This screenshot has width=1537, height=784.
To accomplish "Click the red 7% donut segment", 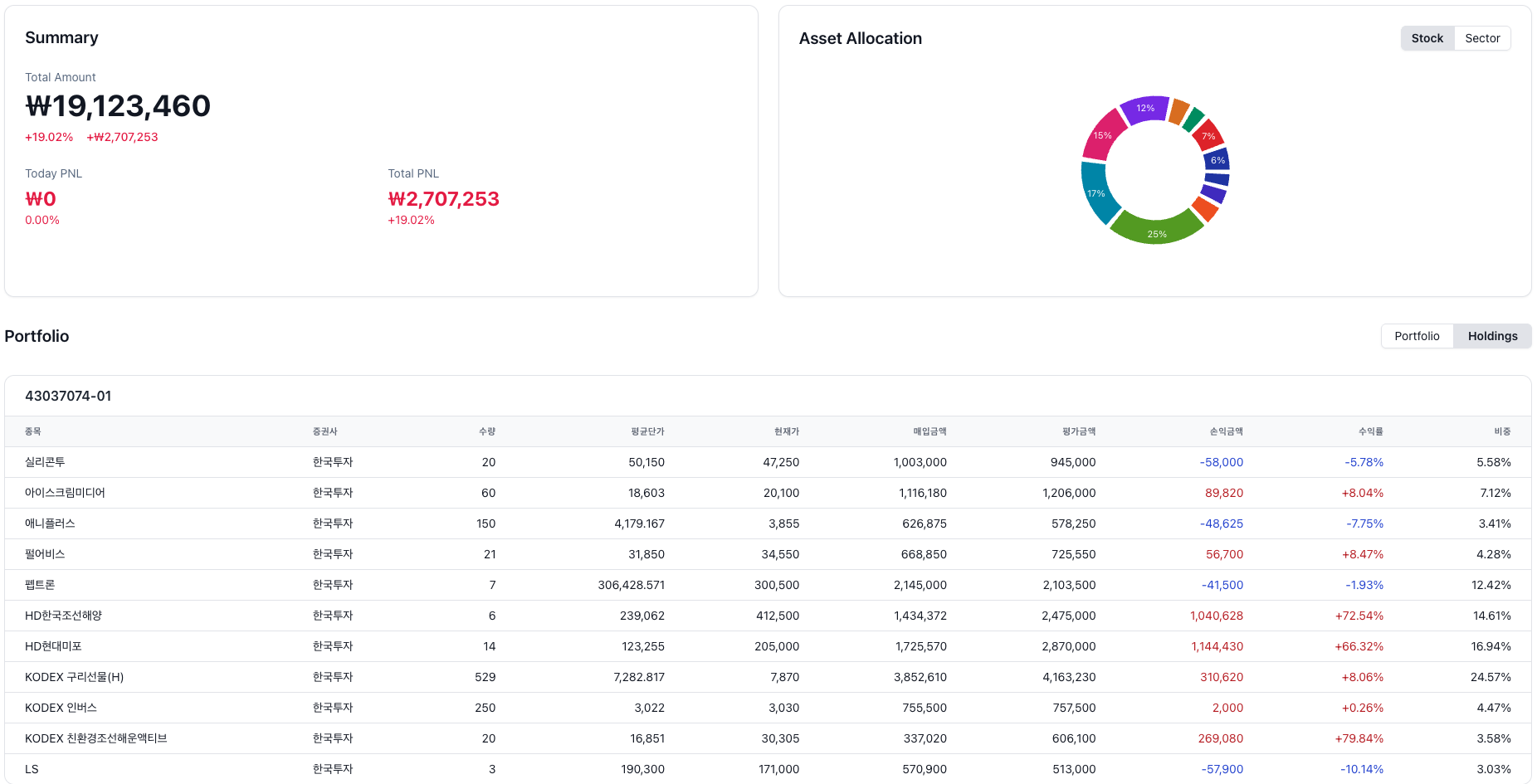I will (1208, 136).
